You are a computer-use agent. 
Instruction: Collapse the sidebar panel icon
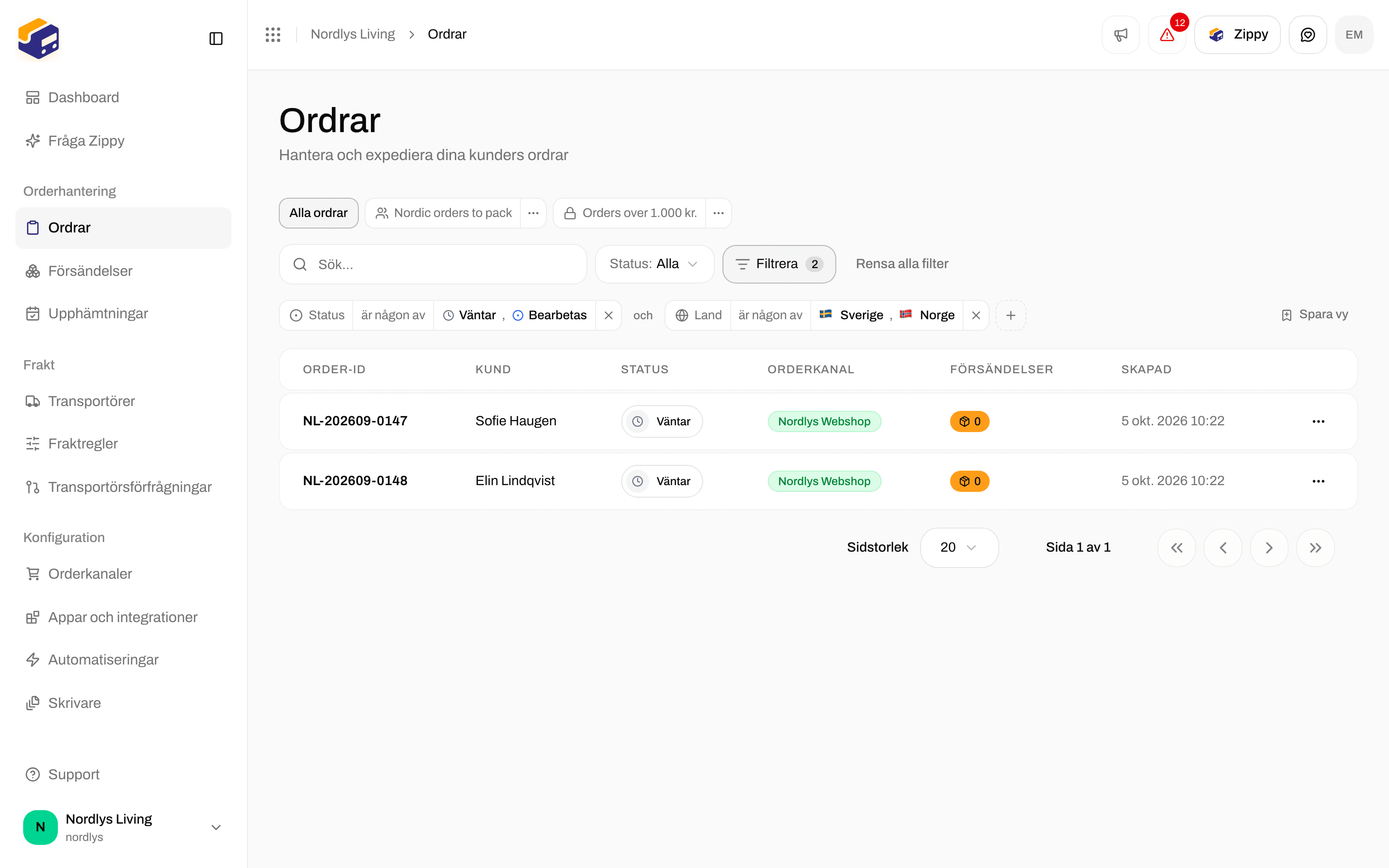click(216, 39)
